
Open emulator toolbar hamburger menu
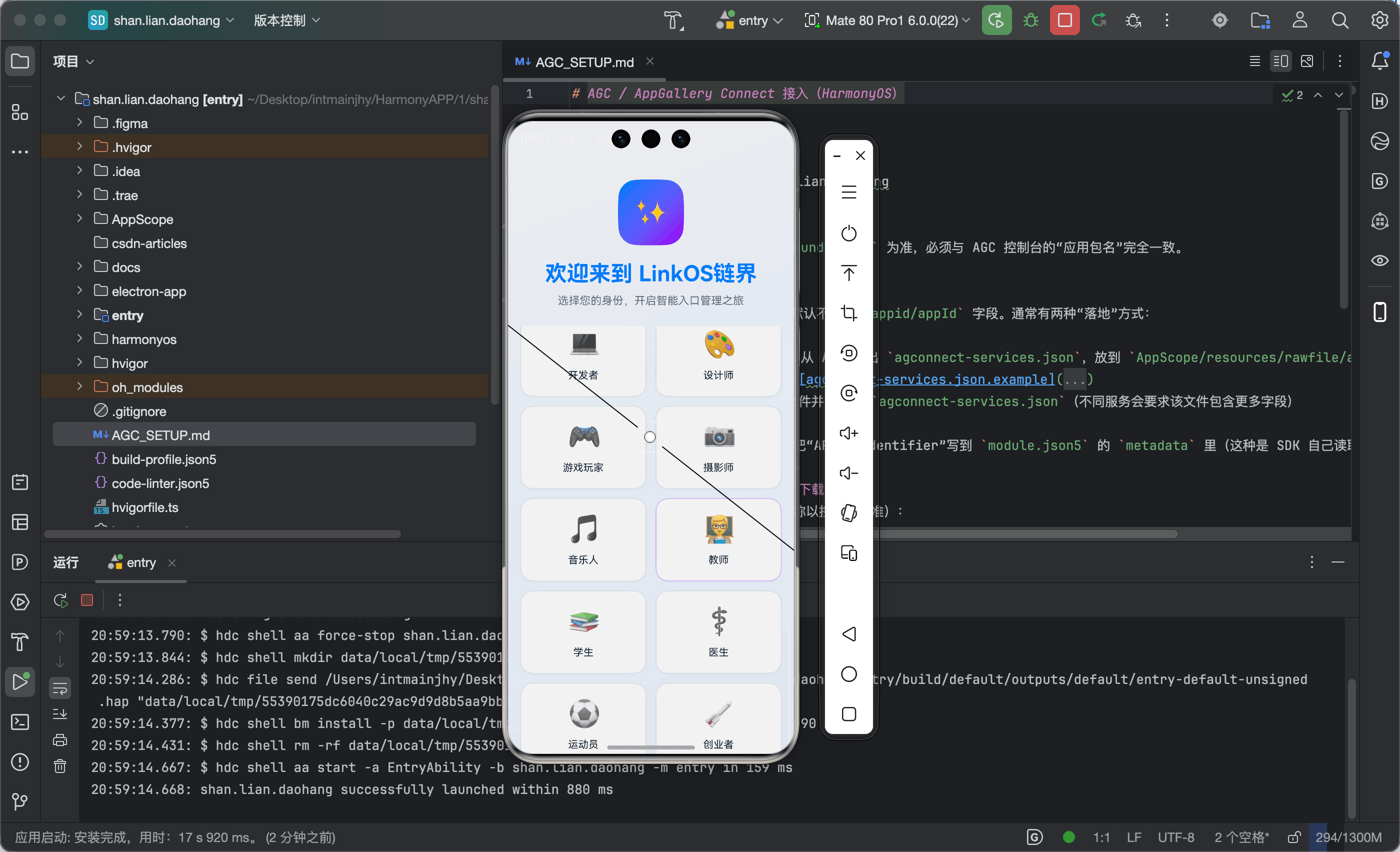coord(848,192)
